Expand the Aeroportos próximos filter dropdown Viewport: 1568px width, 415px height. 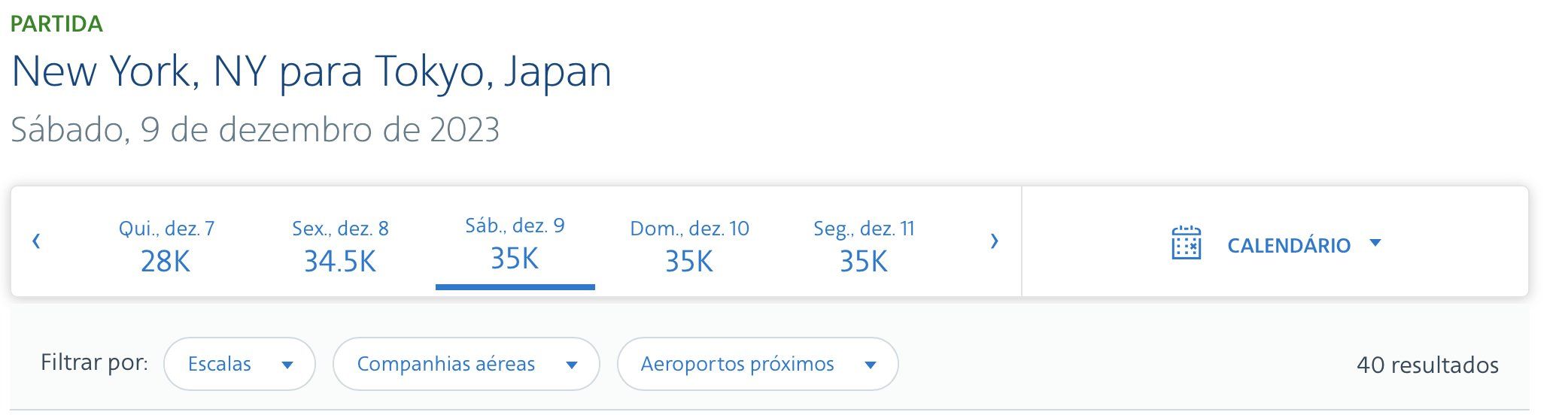click(758, 364)
